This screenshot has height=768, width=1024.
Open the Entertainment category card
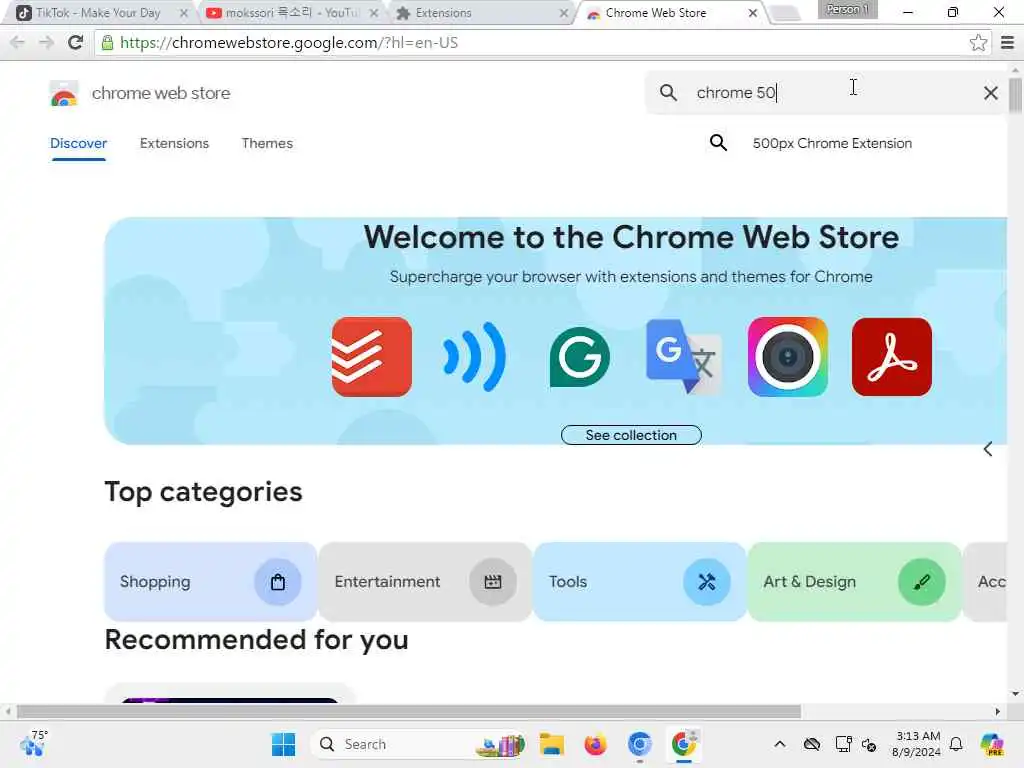pos(425,582)
